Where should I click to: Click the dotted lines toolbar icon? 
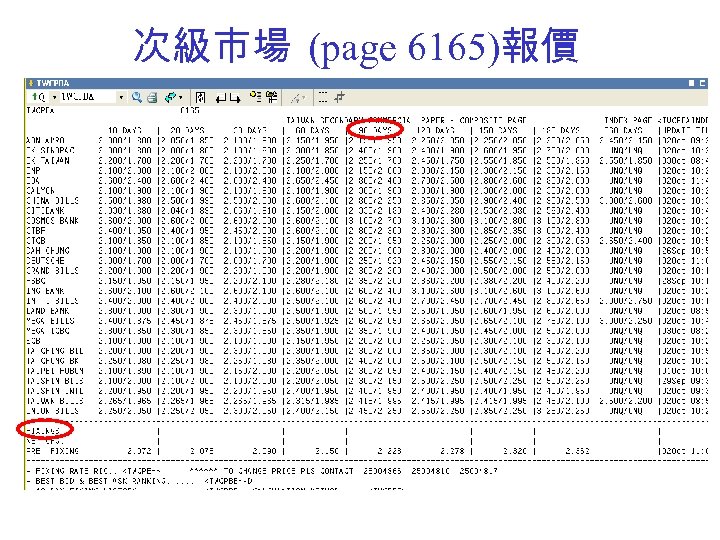tap(323, 97)
